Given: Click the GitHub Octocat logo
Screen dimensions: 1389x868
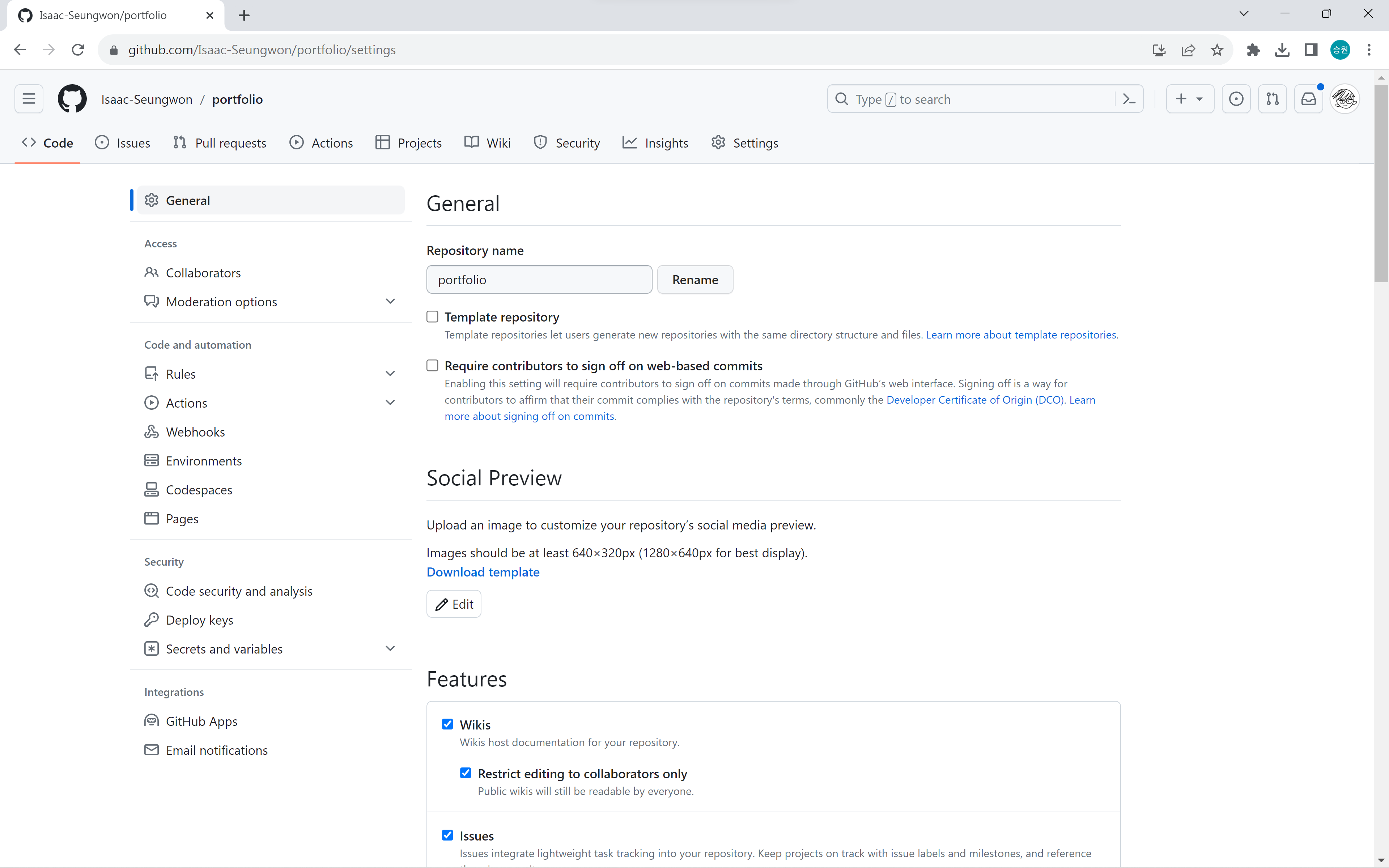Looking at the screenshot, I should click(x=72, y=99).
